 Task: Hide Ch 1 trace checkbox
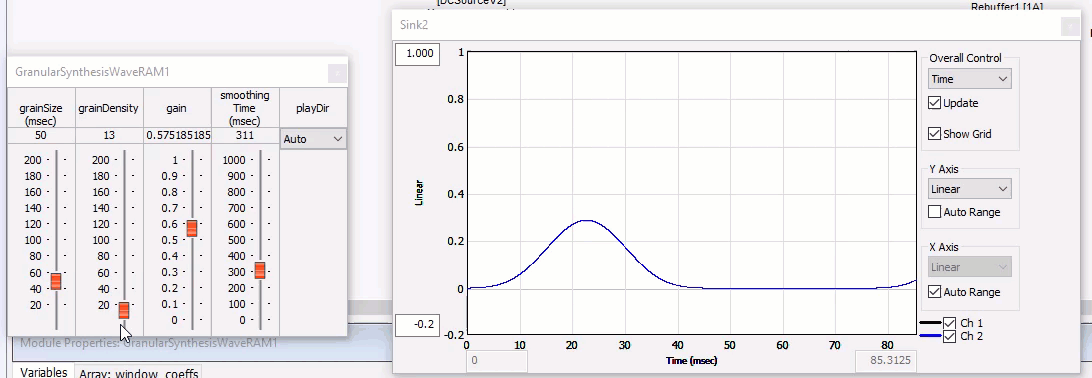[x=949, y=323]
